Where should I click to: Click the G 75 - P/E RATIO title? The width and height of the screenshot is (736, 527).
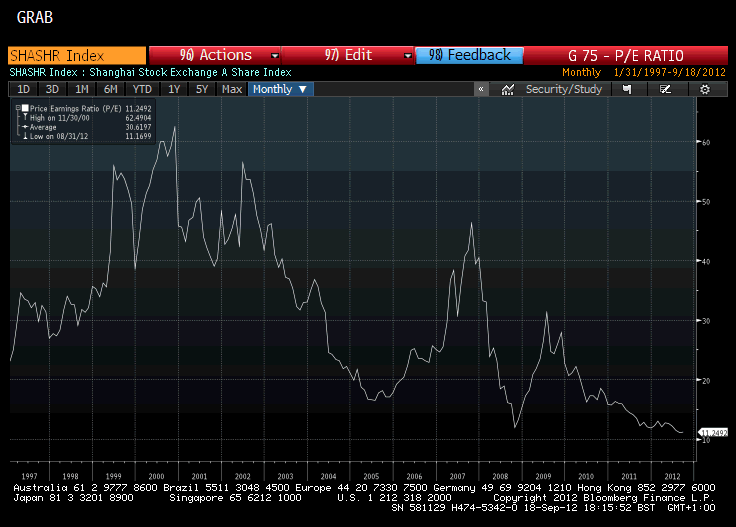click(x=626, y=56)
